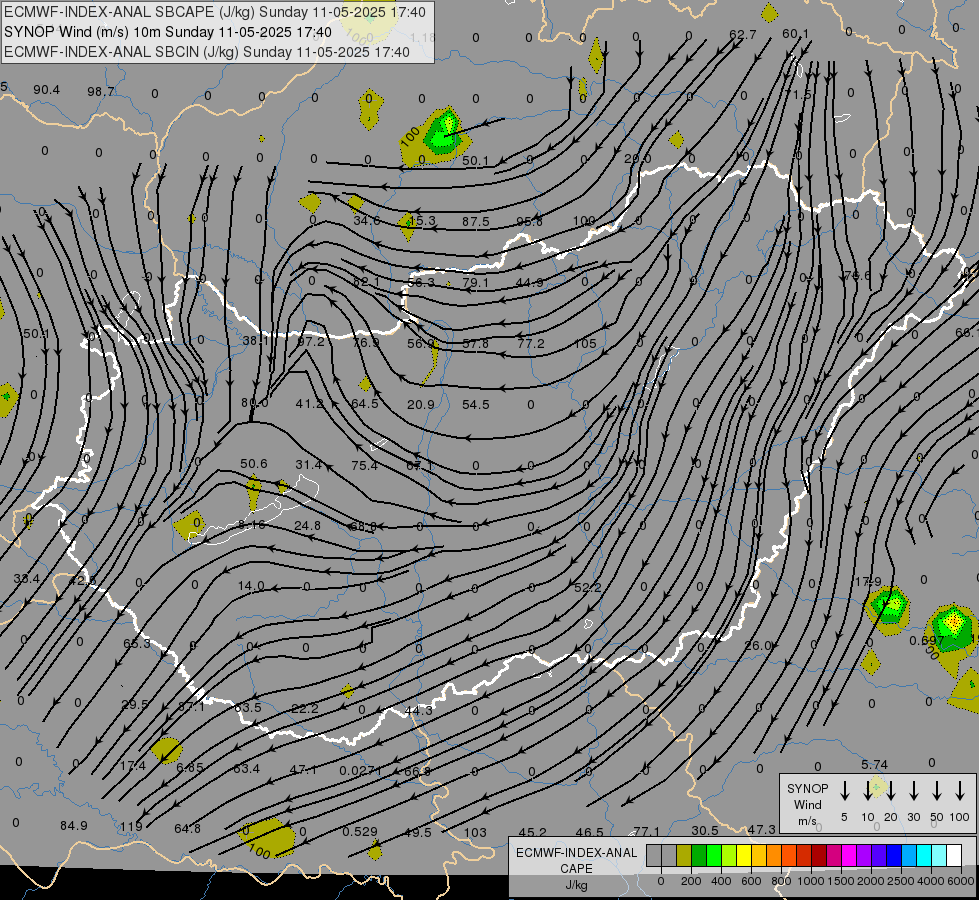This screenshot has width=979, height=900.
Task: Click the '30.5' value on the map
Action: pos(704,831)
